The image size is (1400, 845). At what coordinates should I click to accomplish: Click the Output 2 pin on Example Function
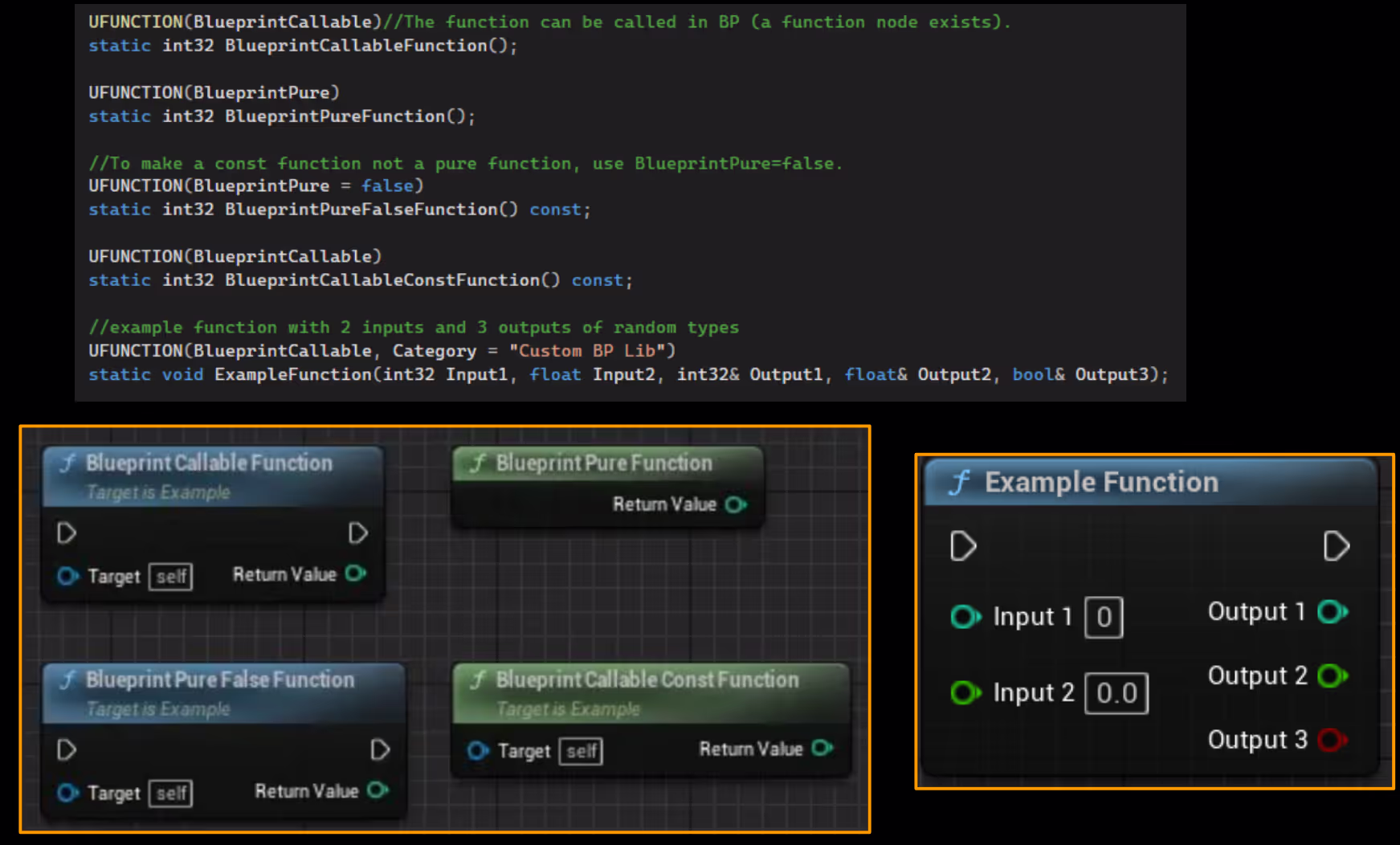pyautogui.click(x=1333, y=676)
